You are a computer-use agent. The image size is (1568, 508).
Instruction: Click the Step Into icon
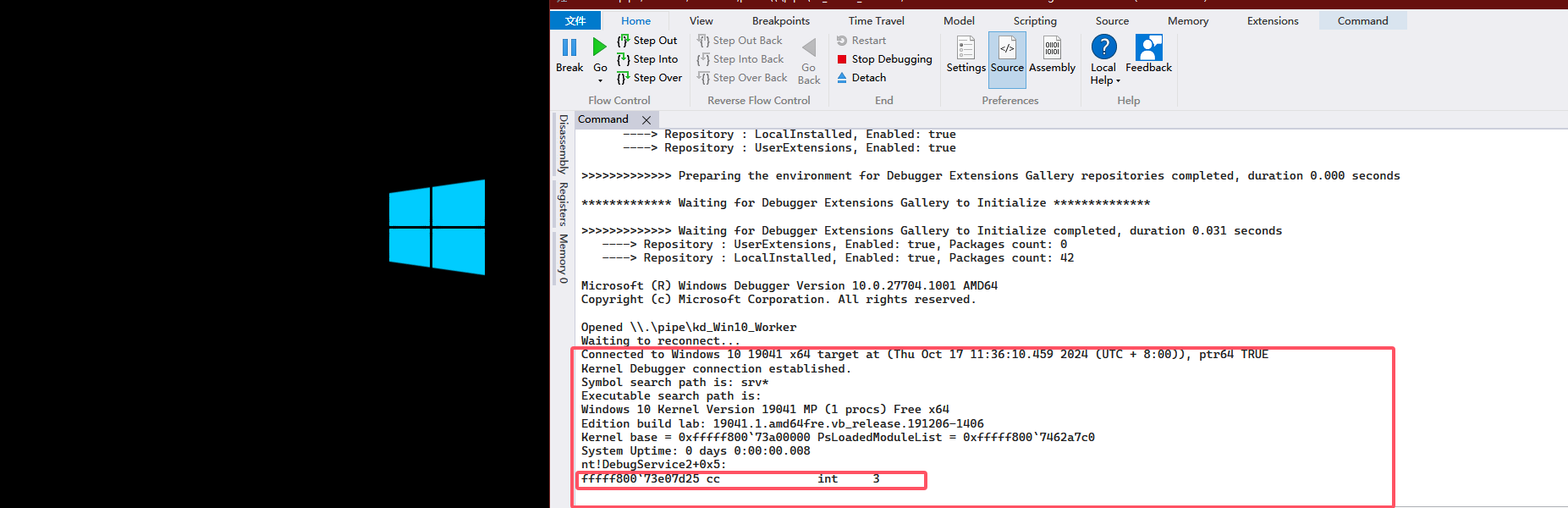point(624,59)
